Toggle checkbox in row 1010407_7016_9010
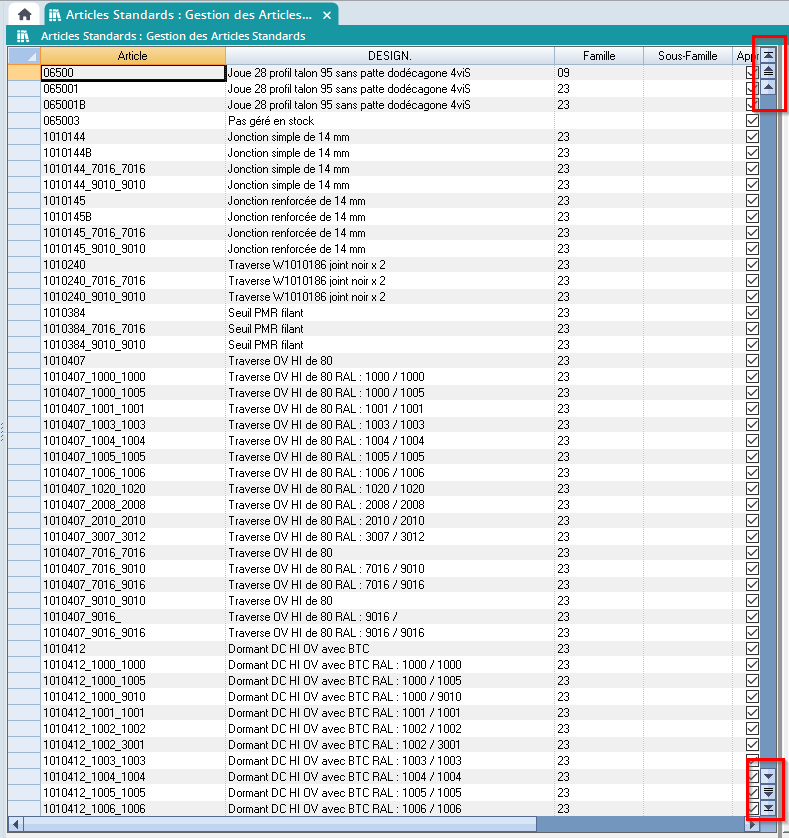Screen dimensions: 789x838 pyautogui.click(x=753, y=569)
